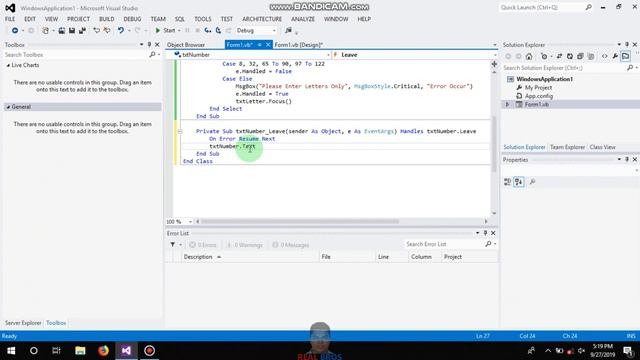Expand the Form1.vb tree node

(x=508, y=104)
